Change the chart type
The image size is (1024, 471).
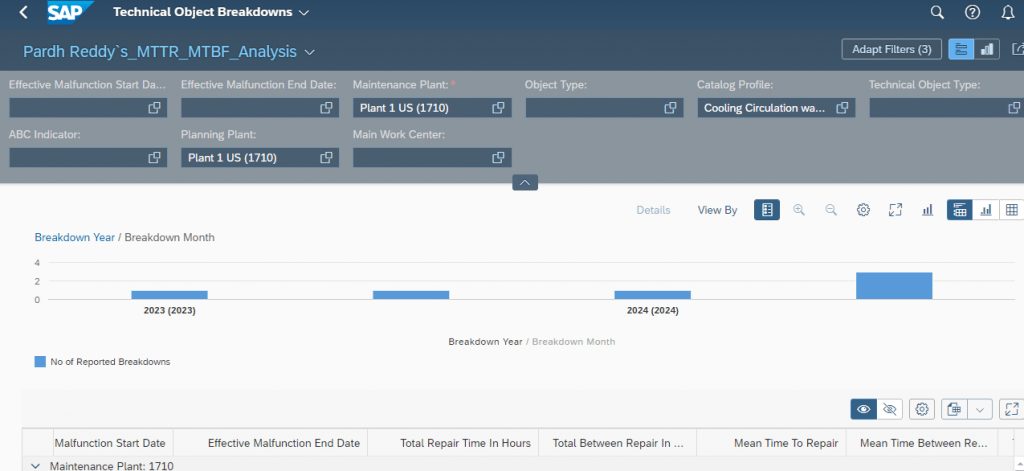pos(927,210)
